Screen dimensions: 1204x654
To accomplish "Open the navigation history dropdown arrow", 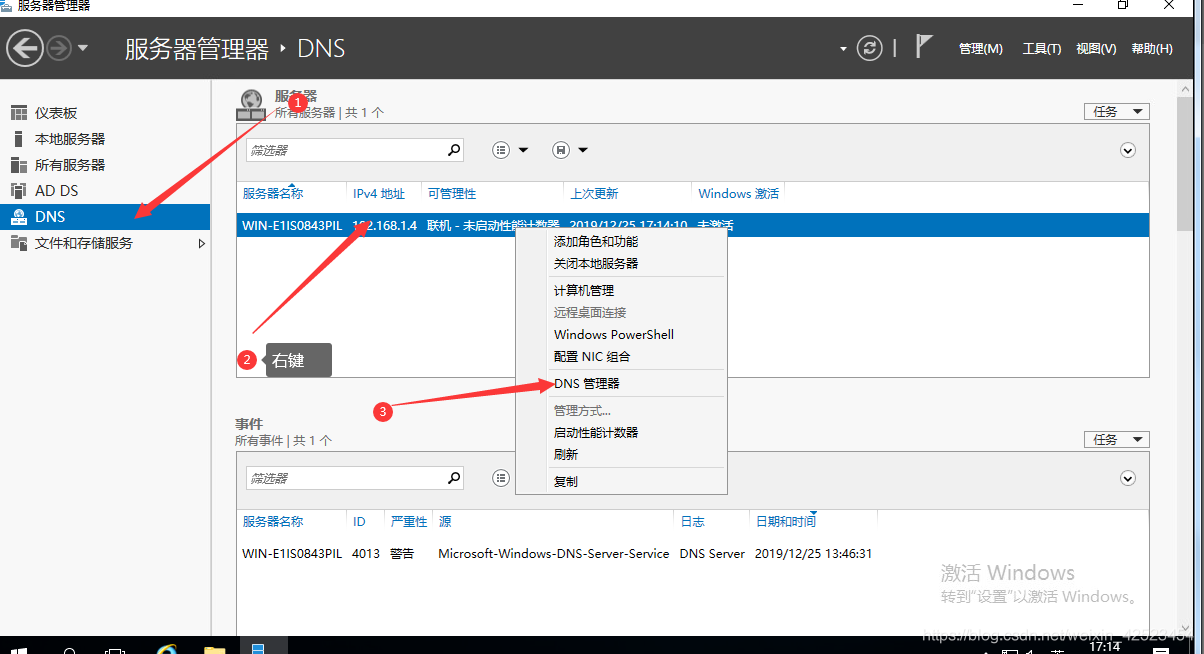I will [83, 48].
